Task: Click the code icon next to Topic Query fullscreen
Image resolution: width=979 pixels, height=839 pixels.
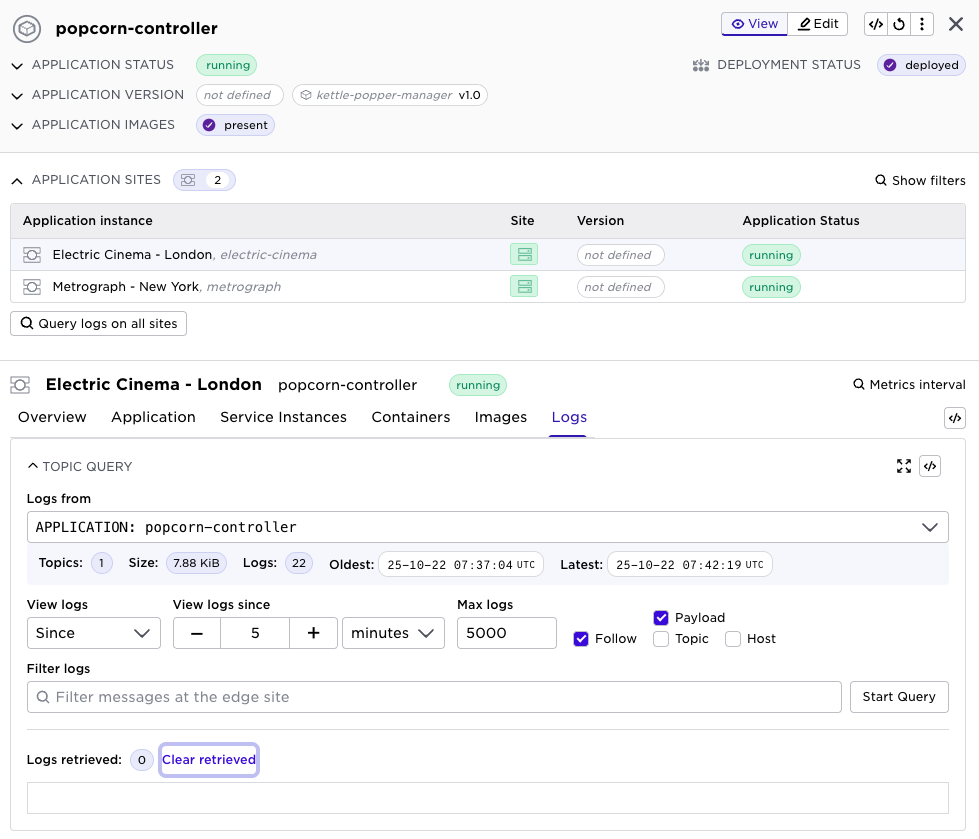Action: point(930,466)
